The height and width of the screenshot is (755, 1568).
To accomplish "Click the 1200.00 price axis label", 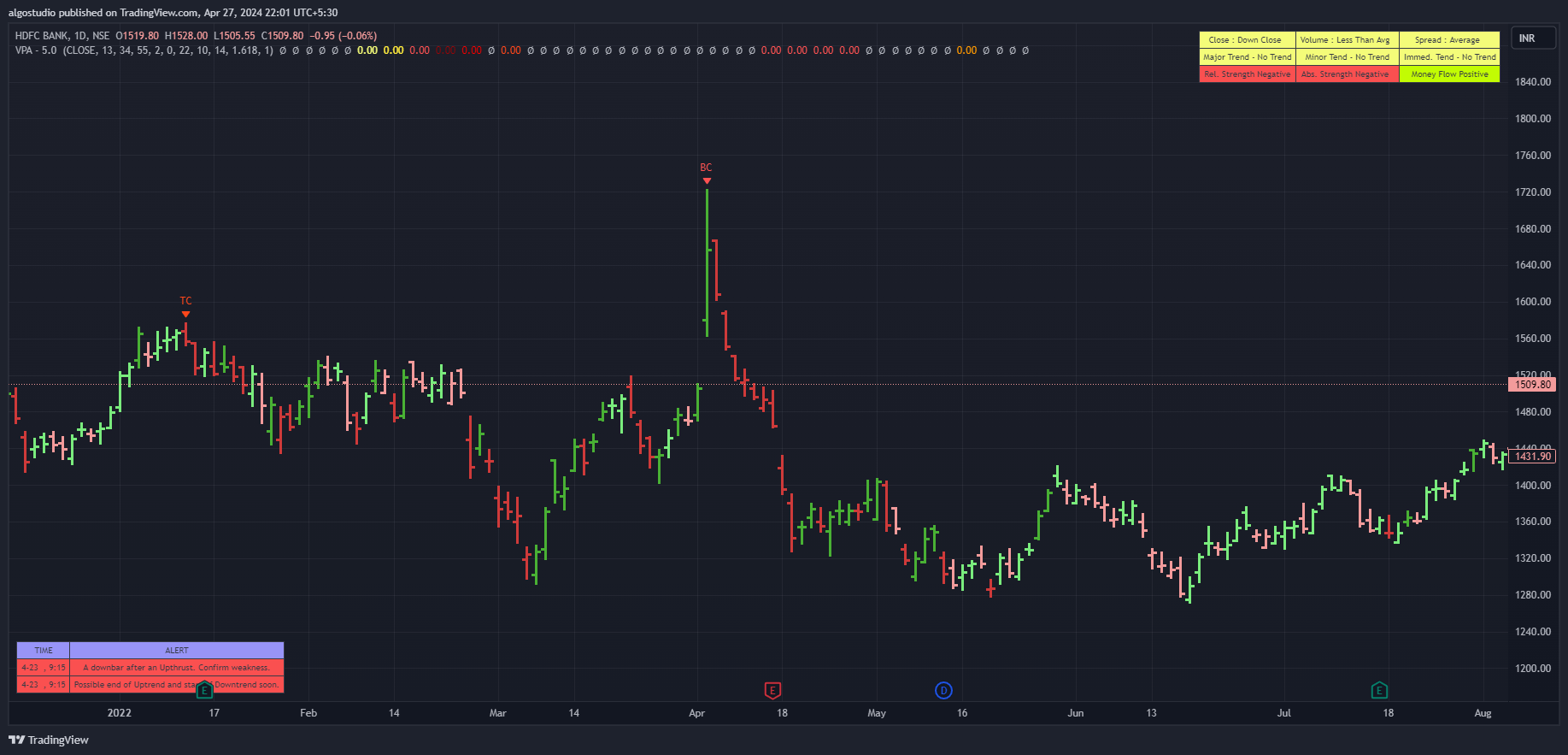I will point(1533,669).
